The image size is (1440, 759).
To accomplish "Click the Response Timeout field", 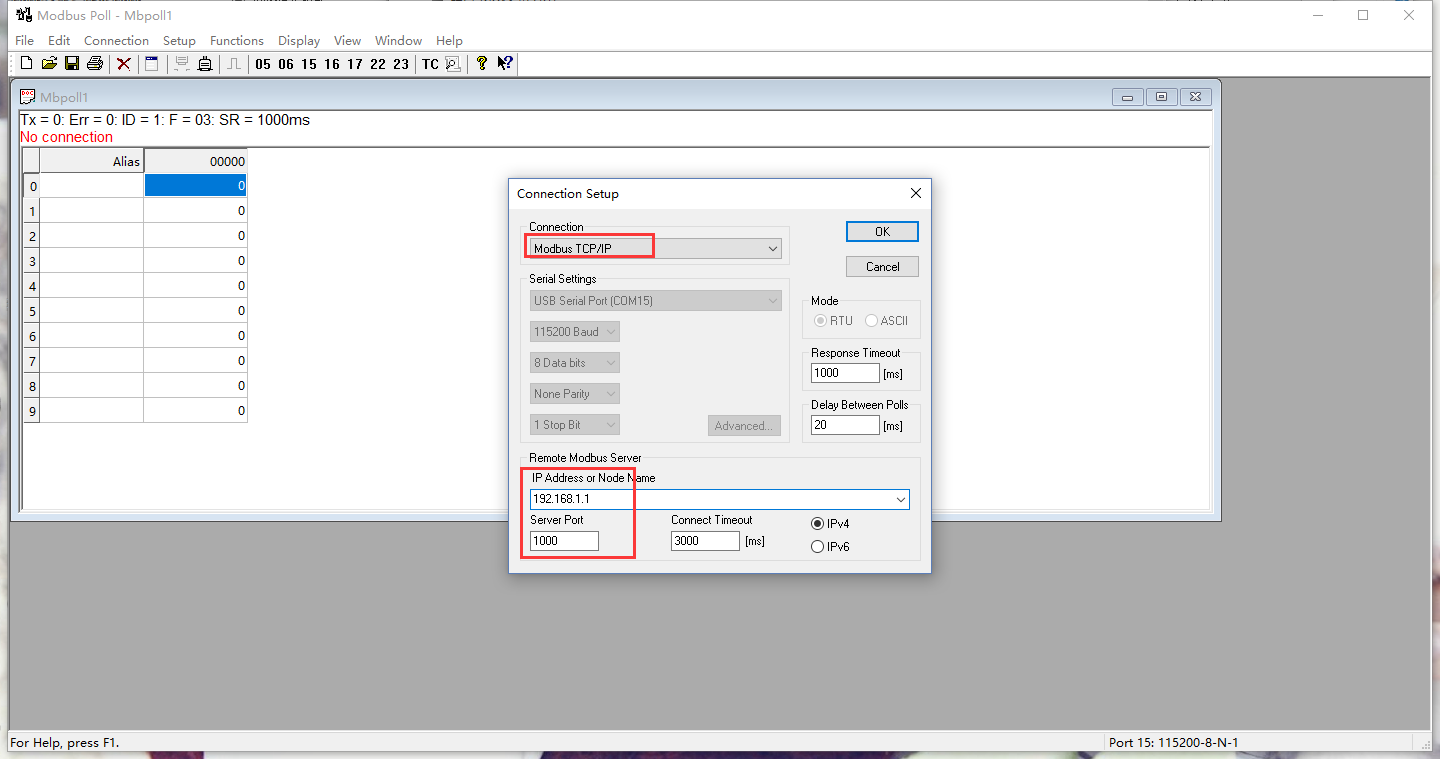I will [x=845, y=373].
